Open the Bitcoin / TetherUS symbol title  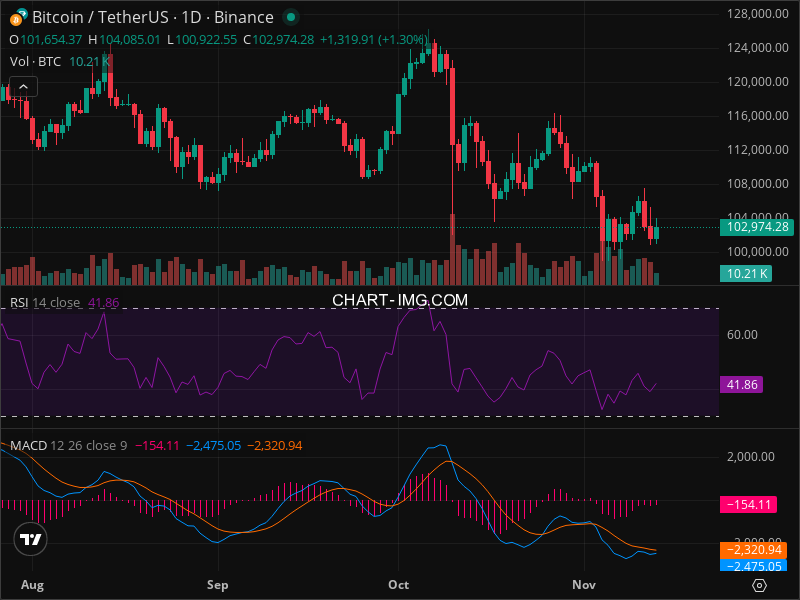[152, 17]
